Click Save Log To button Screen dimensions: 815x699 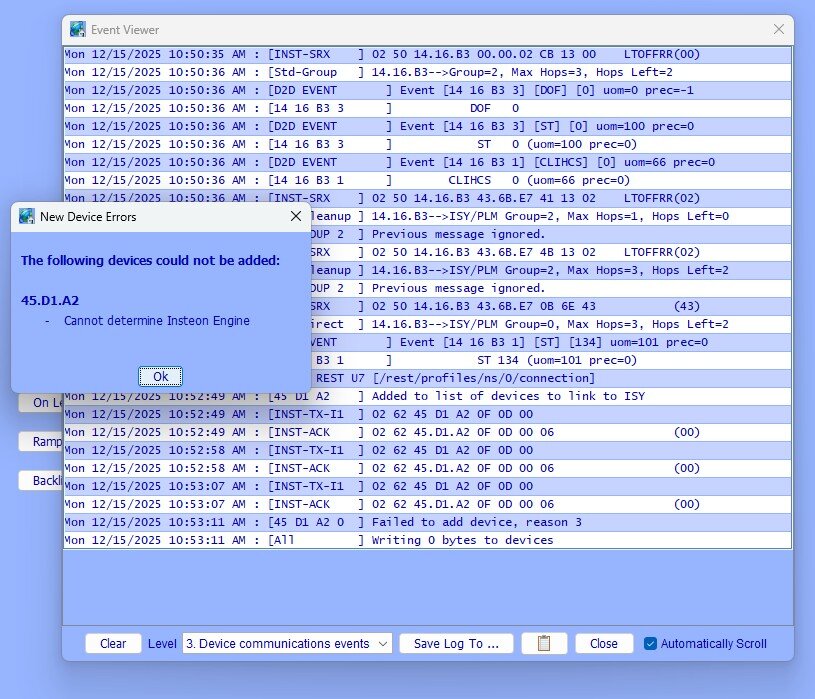pos(456,643)
